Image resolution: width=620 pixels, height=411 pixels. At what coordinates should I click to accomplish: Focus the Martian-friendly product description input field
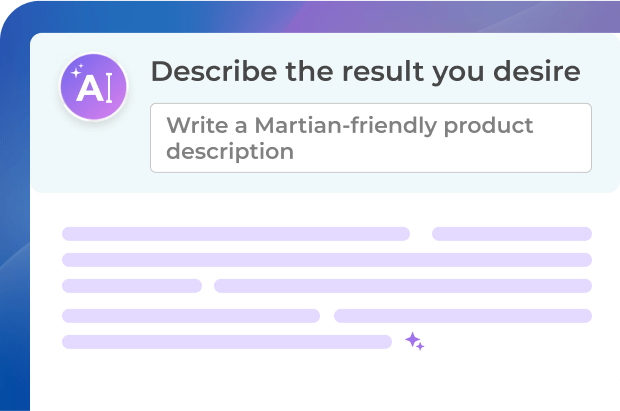click(x=370, y=138)
